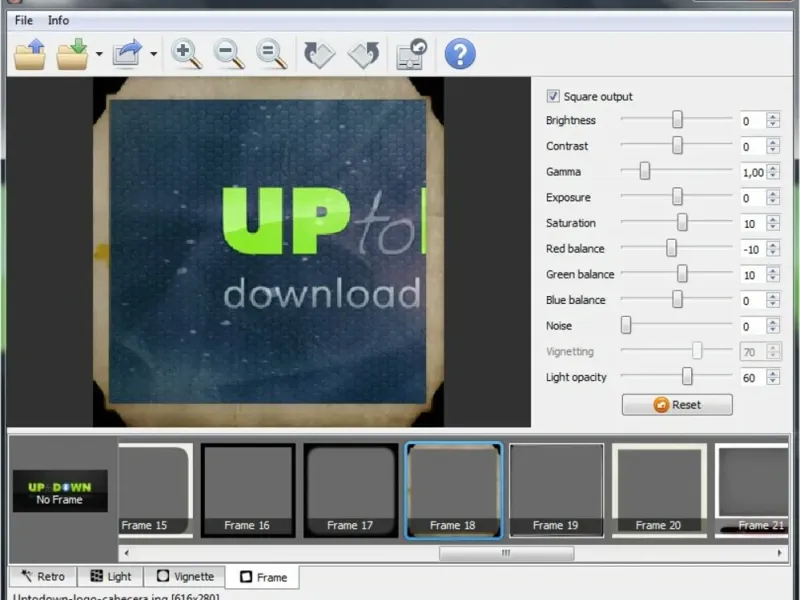
Task: Zoom out with the minus magnifier
Action: (229, 54)
